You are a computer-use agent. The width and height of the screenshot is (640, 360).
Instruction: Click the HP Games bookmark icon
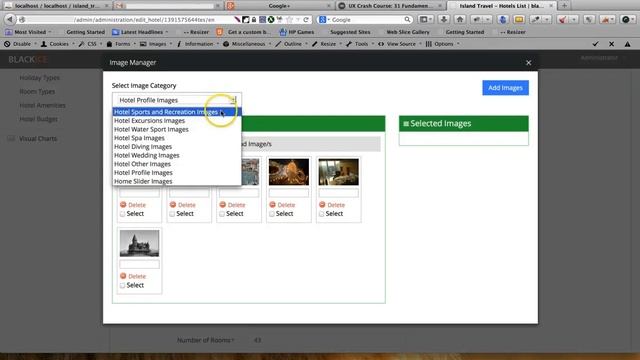pos(282,32)
